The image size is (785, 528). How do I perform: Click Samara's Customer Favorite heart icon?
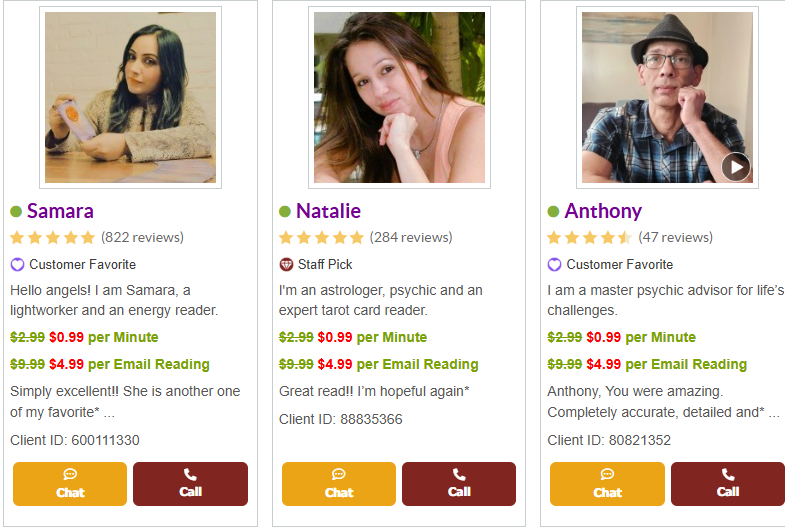click(17, 265)
